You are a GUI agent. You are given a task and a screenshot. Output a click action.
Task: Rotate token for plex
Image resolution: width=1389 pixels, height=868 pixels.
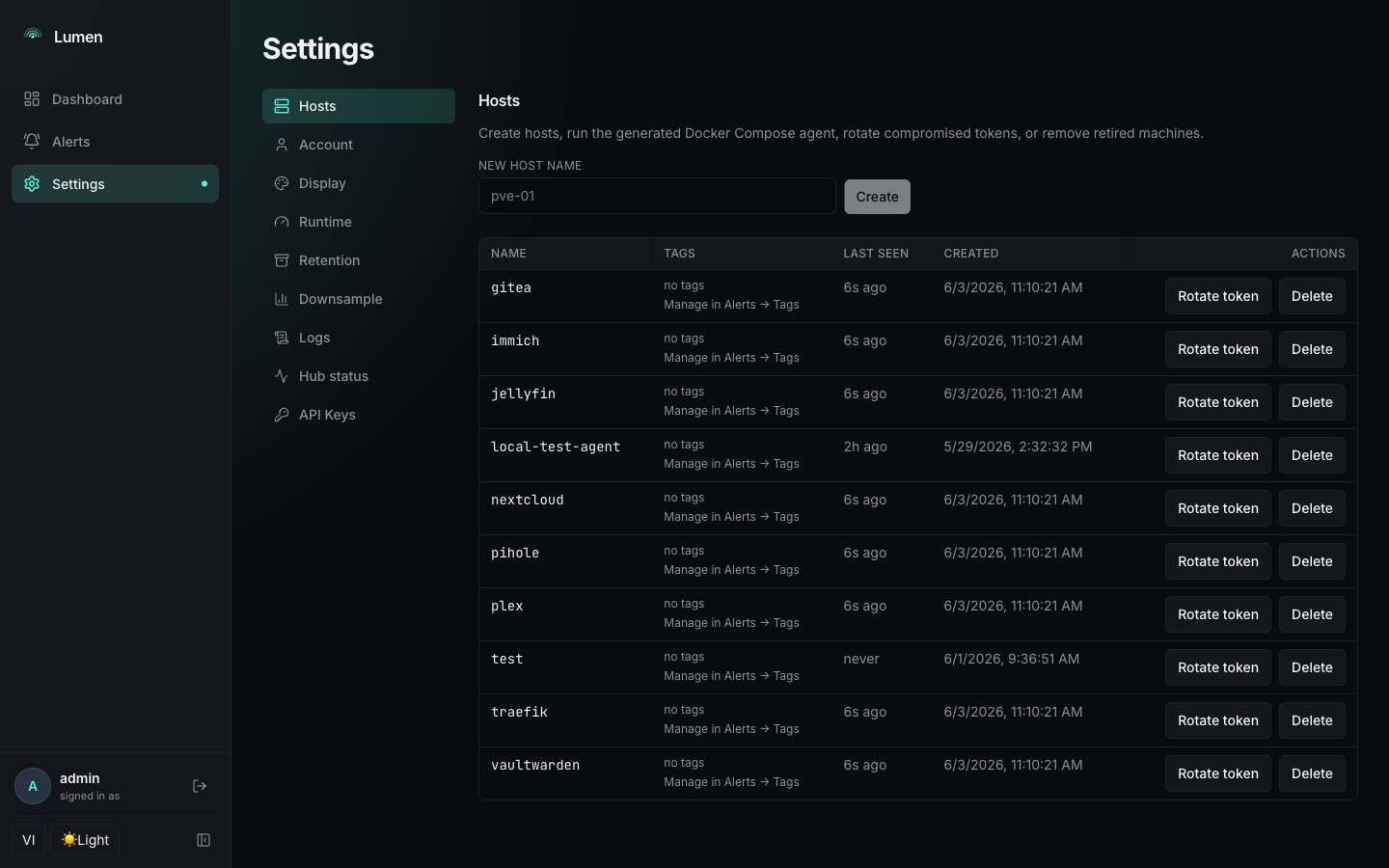1218,614
